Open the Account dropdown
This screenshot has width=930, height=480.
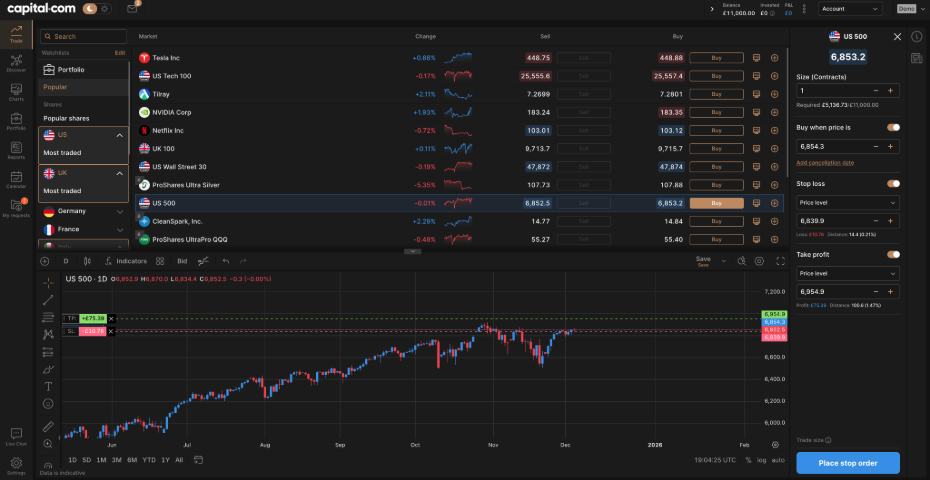(850, 9)
